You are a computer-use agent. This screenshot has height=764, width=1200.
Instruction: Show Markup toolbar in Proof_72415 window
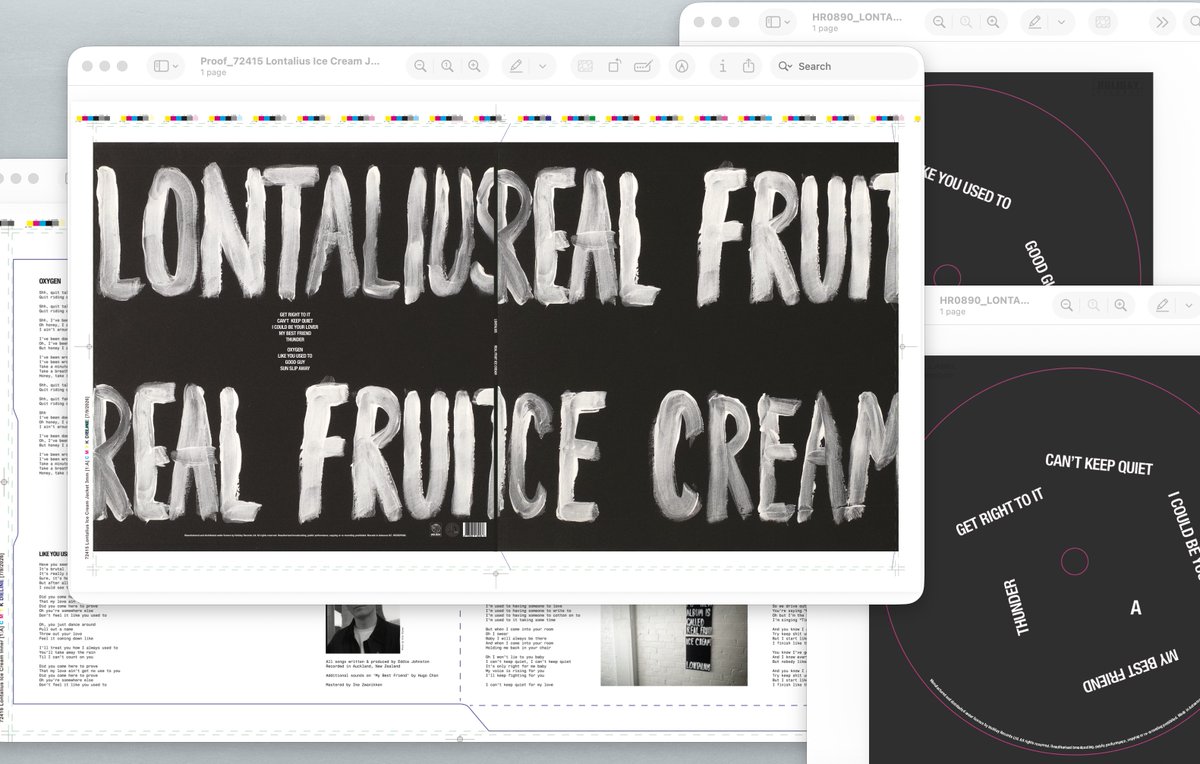click(x=682, y=66)
